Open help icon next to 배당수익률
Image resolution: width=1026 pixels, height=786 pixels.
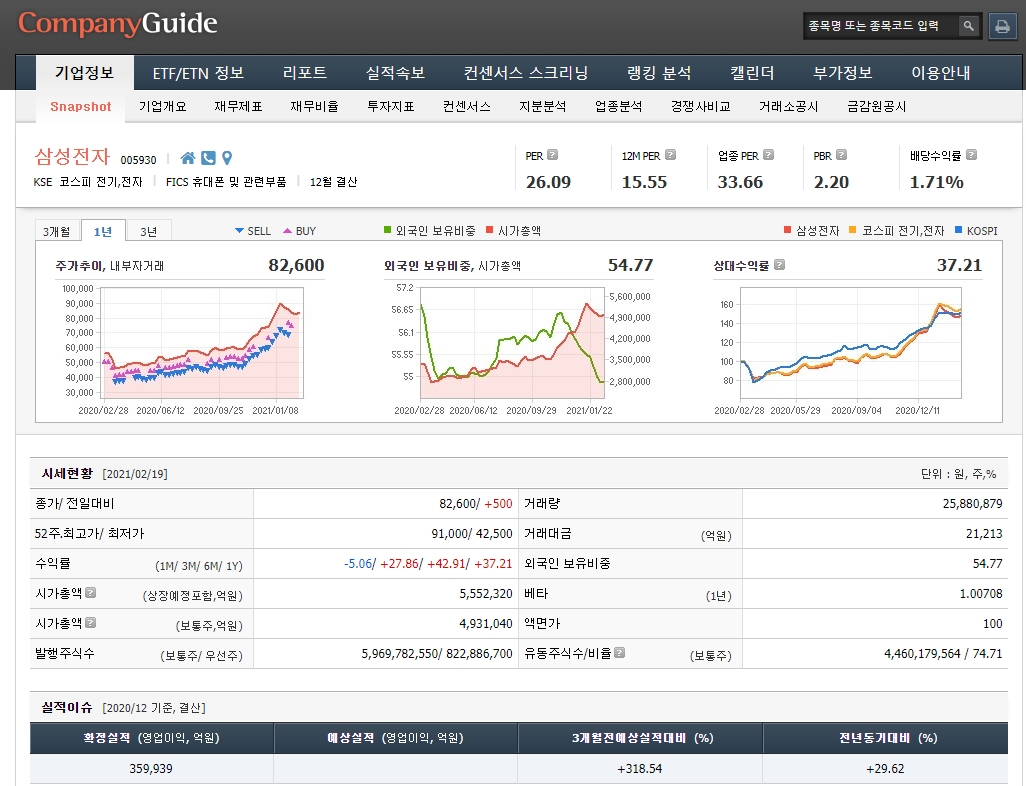(971, 154)
